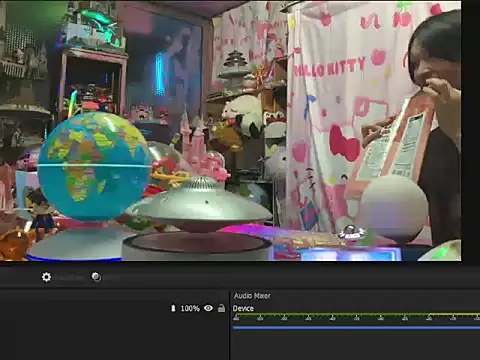Toggle source visibility with the eye icon
This screenshot has height=360, width=480.
click(208, 308)
